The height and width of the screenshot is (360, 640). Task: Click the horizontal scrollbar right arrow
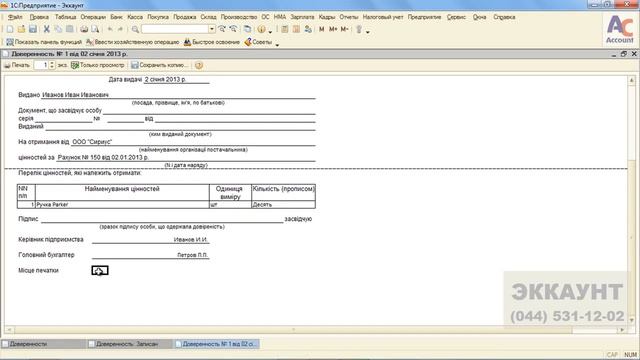pos(622,330)
